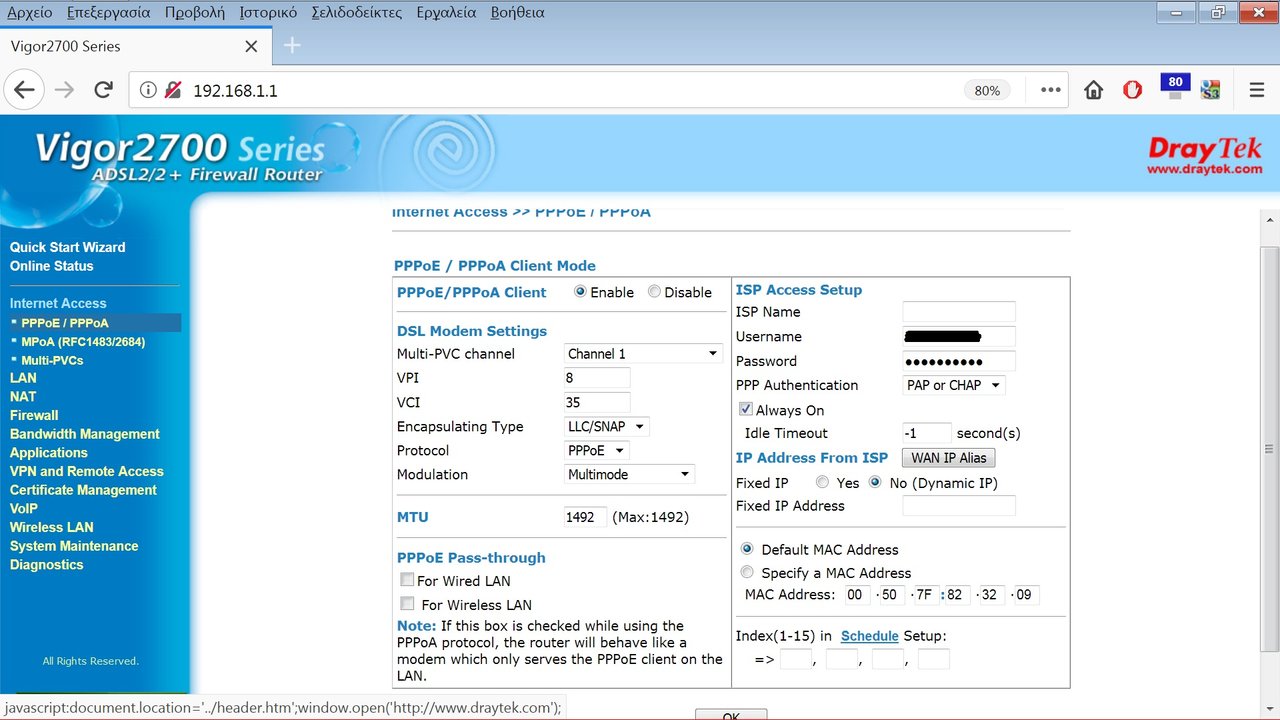Select Enable for PPPoE/PPPoA Client
1280x720 pixels.
click(x=580, y=292)
